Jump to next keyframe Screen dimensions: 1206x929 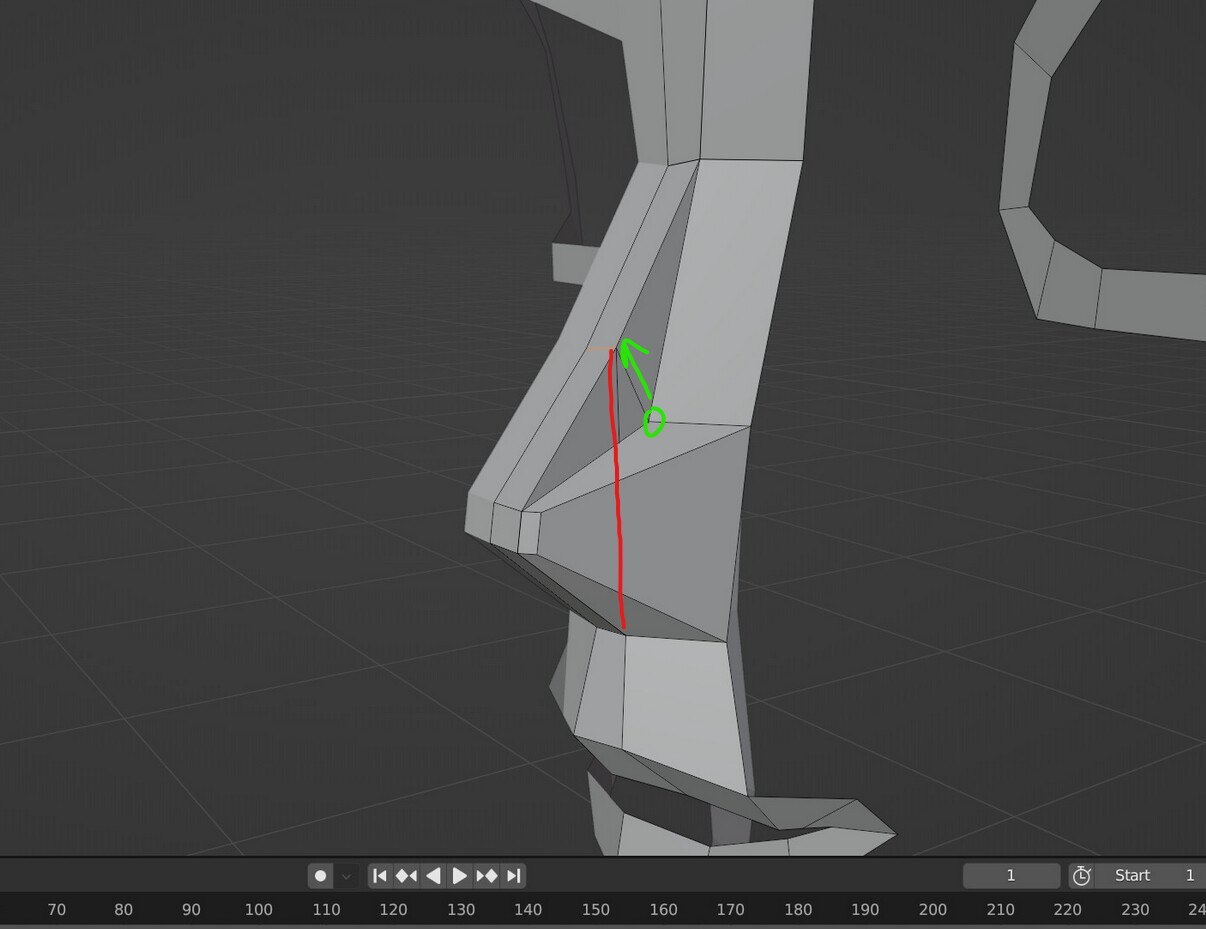486,875
